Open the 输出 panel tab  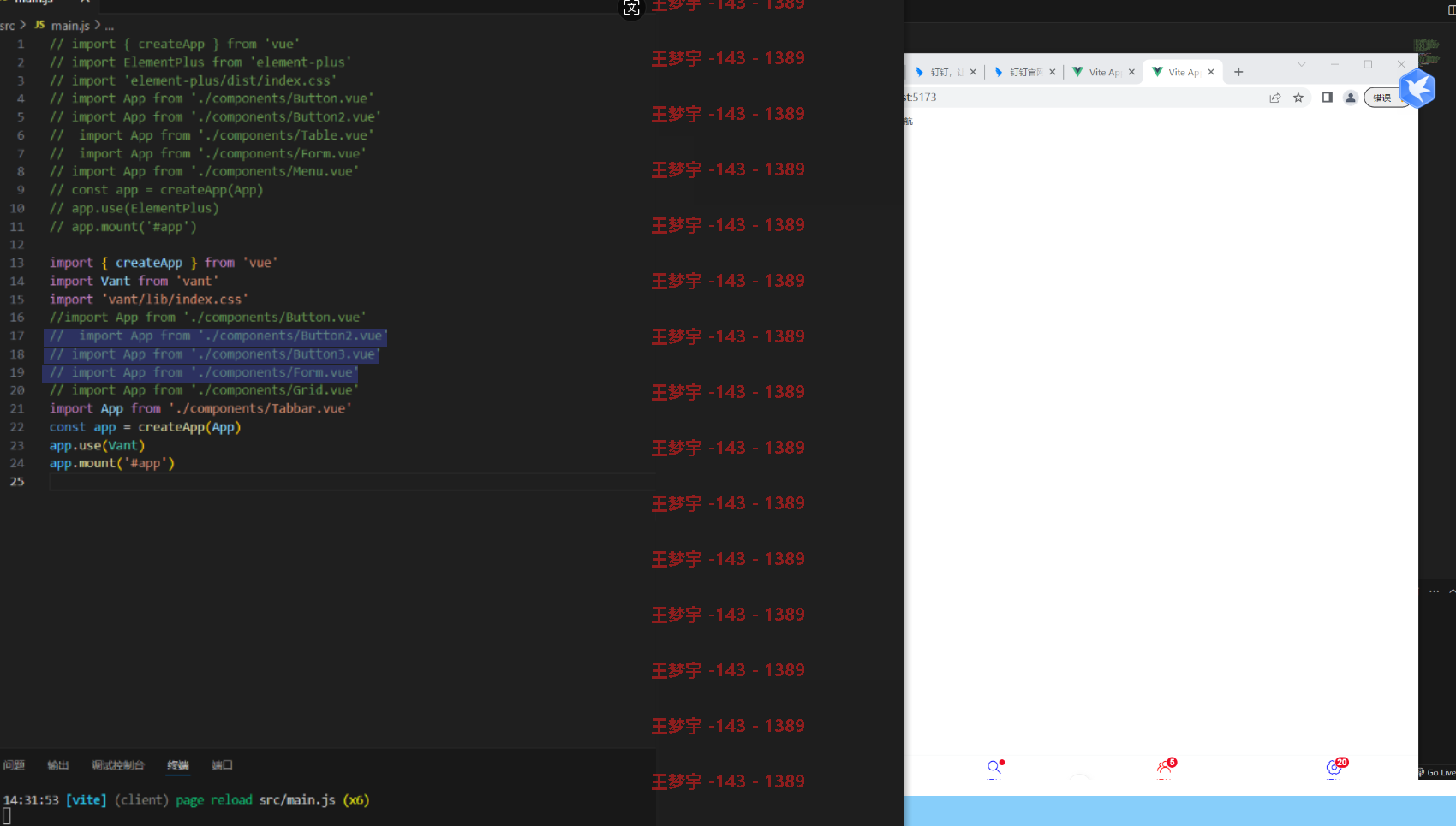click(58, 765)
